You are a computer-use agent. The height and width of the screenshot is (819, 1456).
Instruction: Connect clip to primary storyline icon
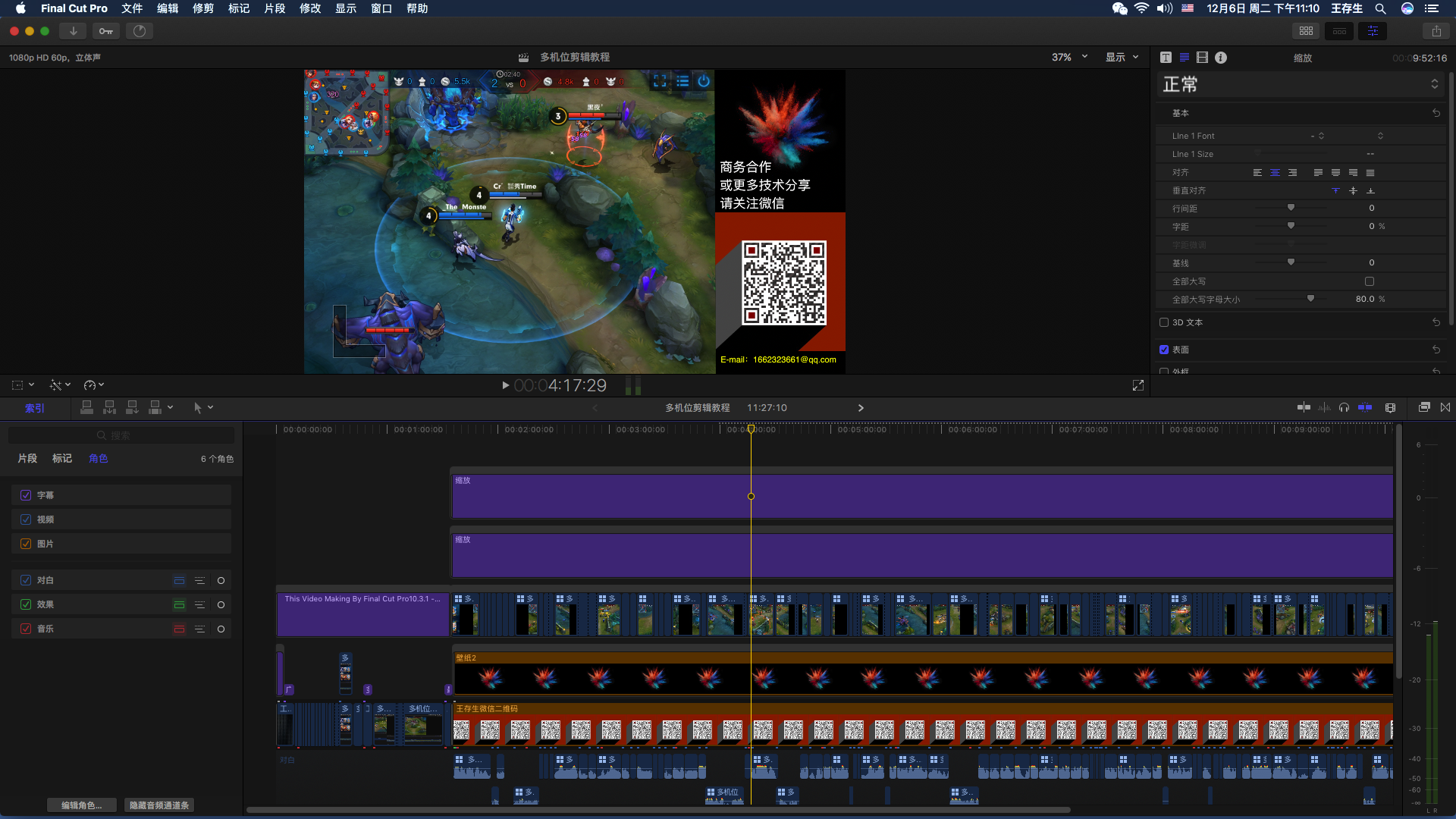pyautogui.click(x=86, y=407)
